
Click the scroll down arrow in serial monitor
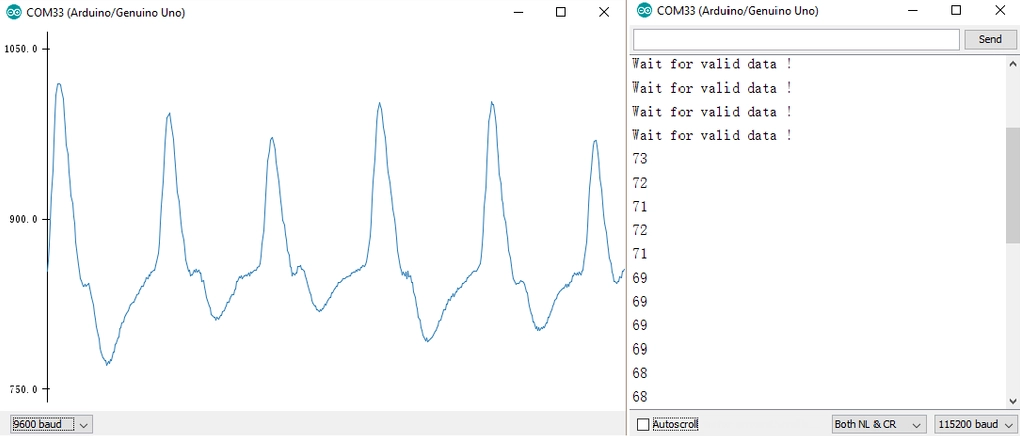(x=1012, y=401)
